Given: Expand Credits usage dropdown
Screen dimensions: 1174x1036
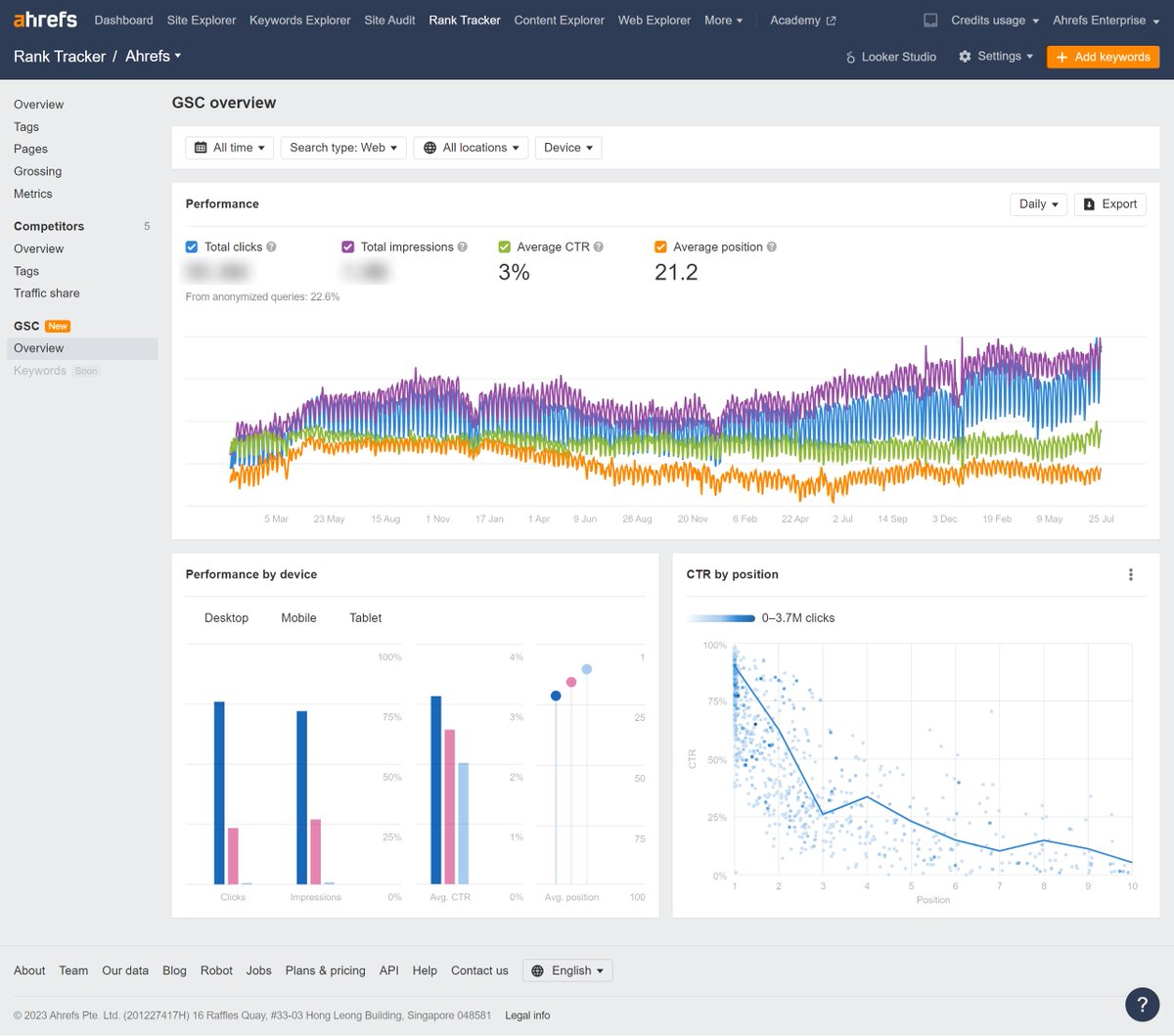Looking at the screenshot, I should click(x=995, y=20).
